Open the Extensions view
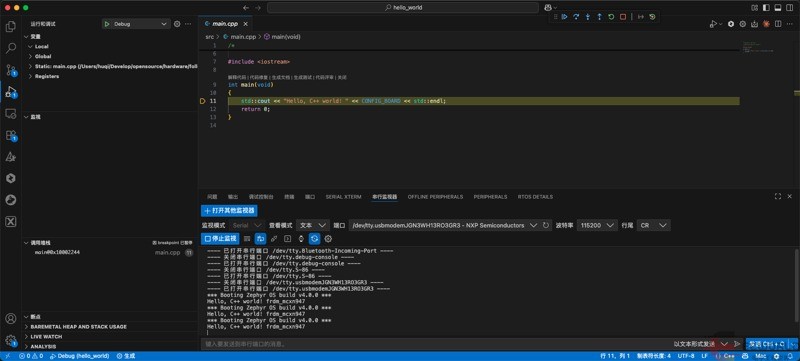Screen dimensions: 800x361 (10, 136)
